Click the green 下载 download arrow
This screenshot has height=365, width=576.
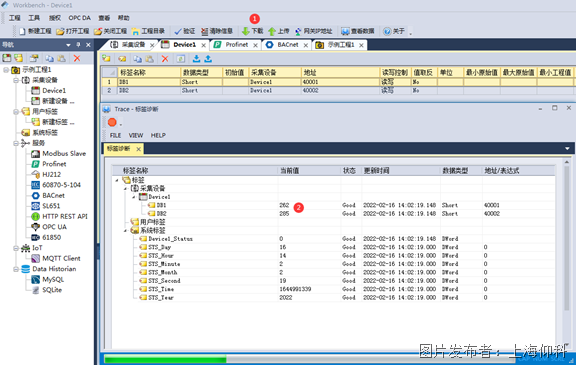click(x=246, y=31)
